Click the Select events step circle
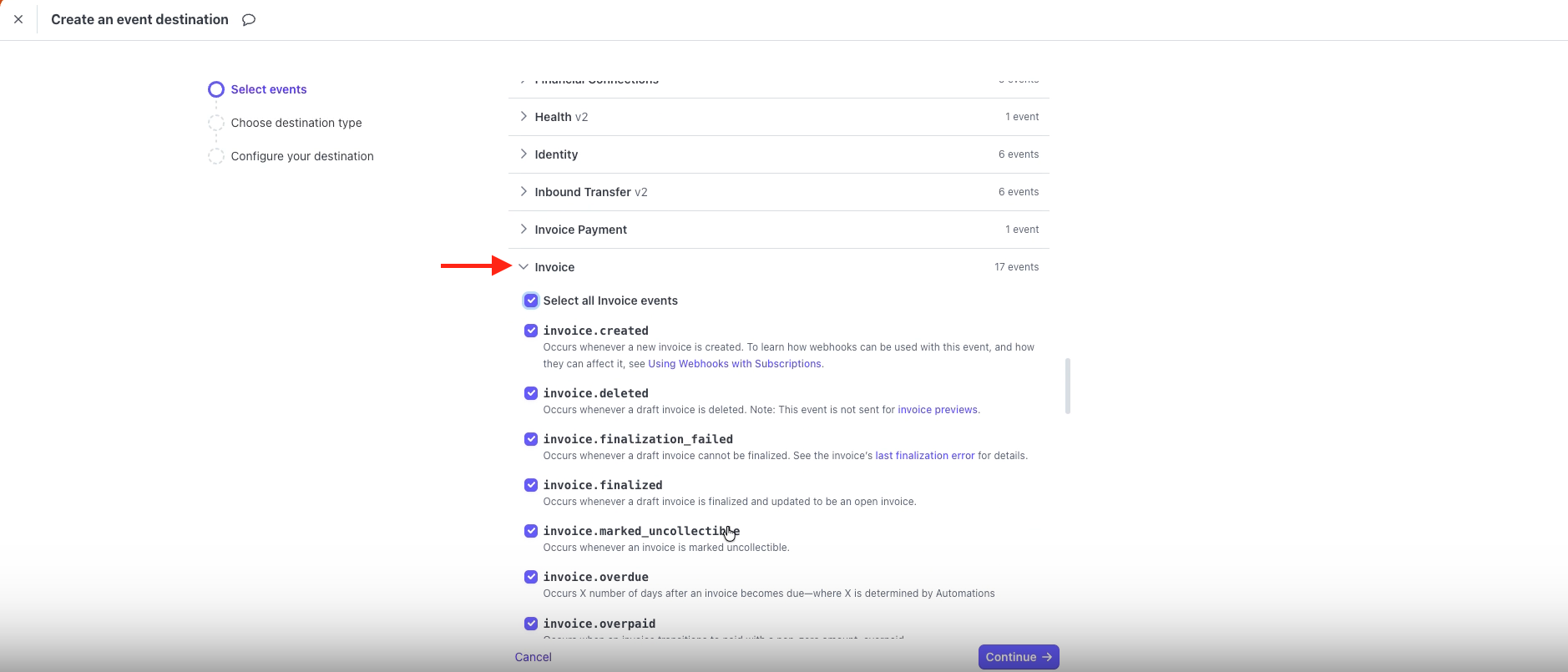This screenshot has width=1568, height=672. 216,89
